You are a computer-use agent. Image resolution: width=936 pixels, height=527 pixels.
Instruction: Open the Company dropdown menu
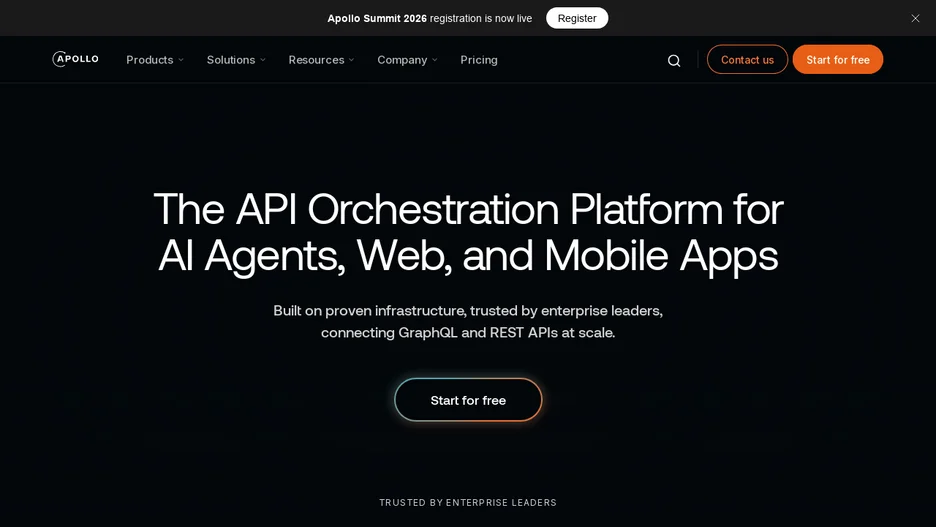pos(407,60)
